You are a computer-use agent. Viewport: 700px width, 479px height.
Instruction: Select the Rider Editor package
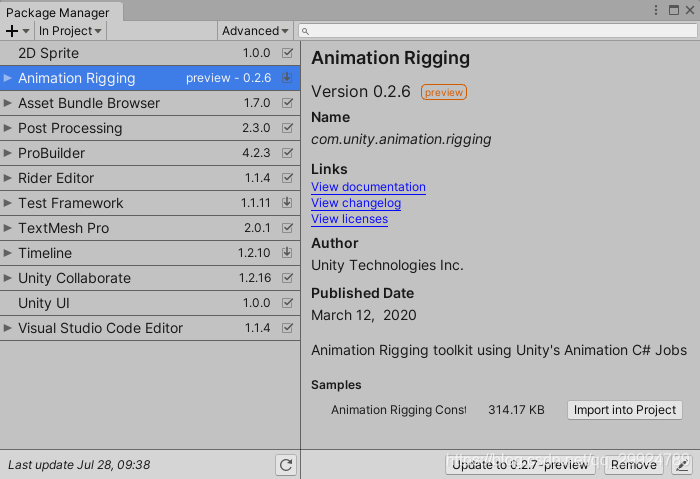click(x=150, y=178)
